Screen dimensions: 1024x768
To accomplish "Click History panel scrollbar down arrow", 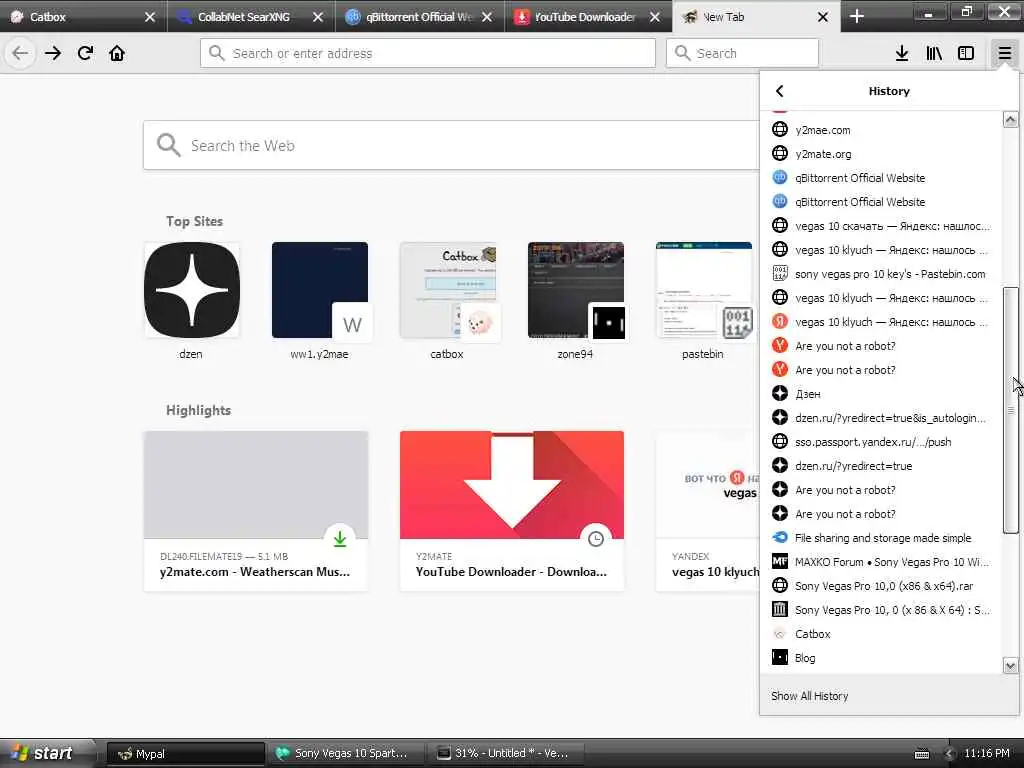I will 1010,666.
